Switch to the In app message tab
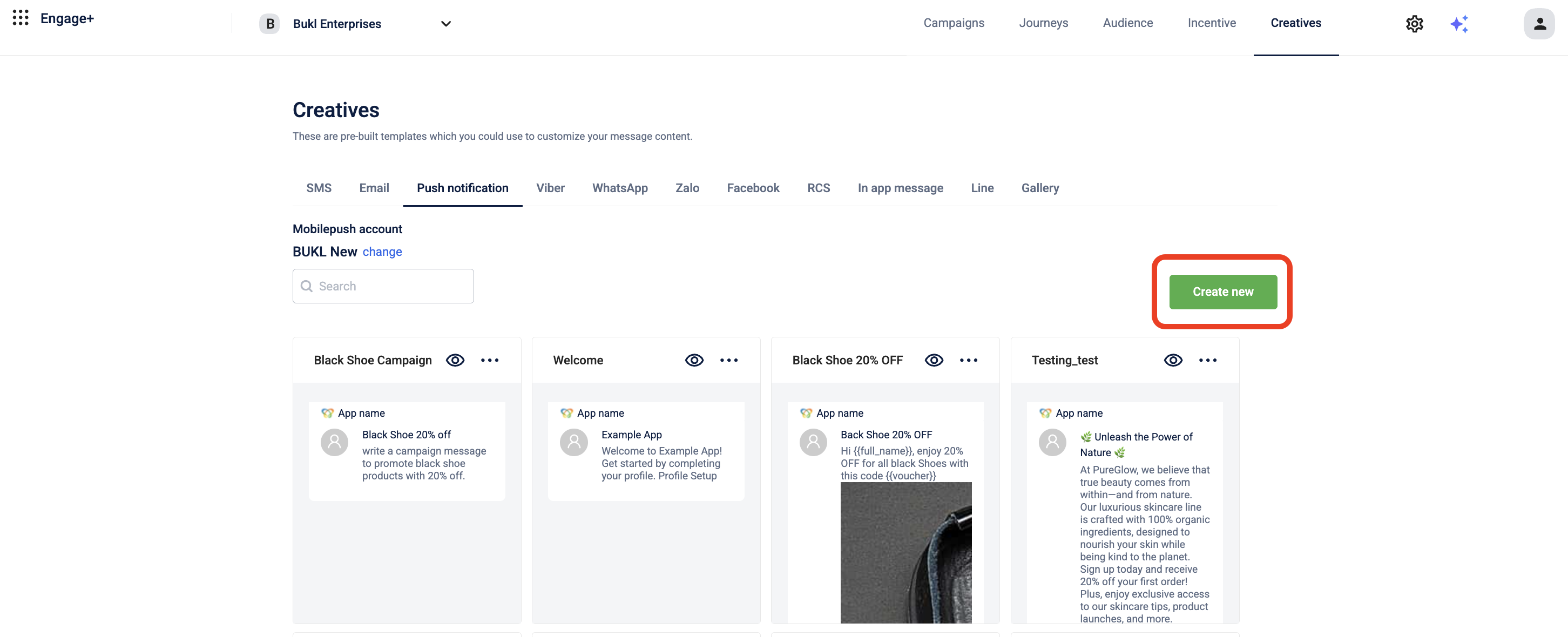 900,188
